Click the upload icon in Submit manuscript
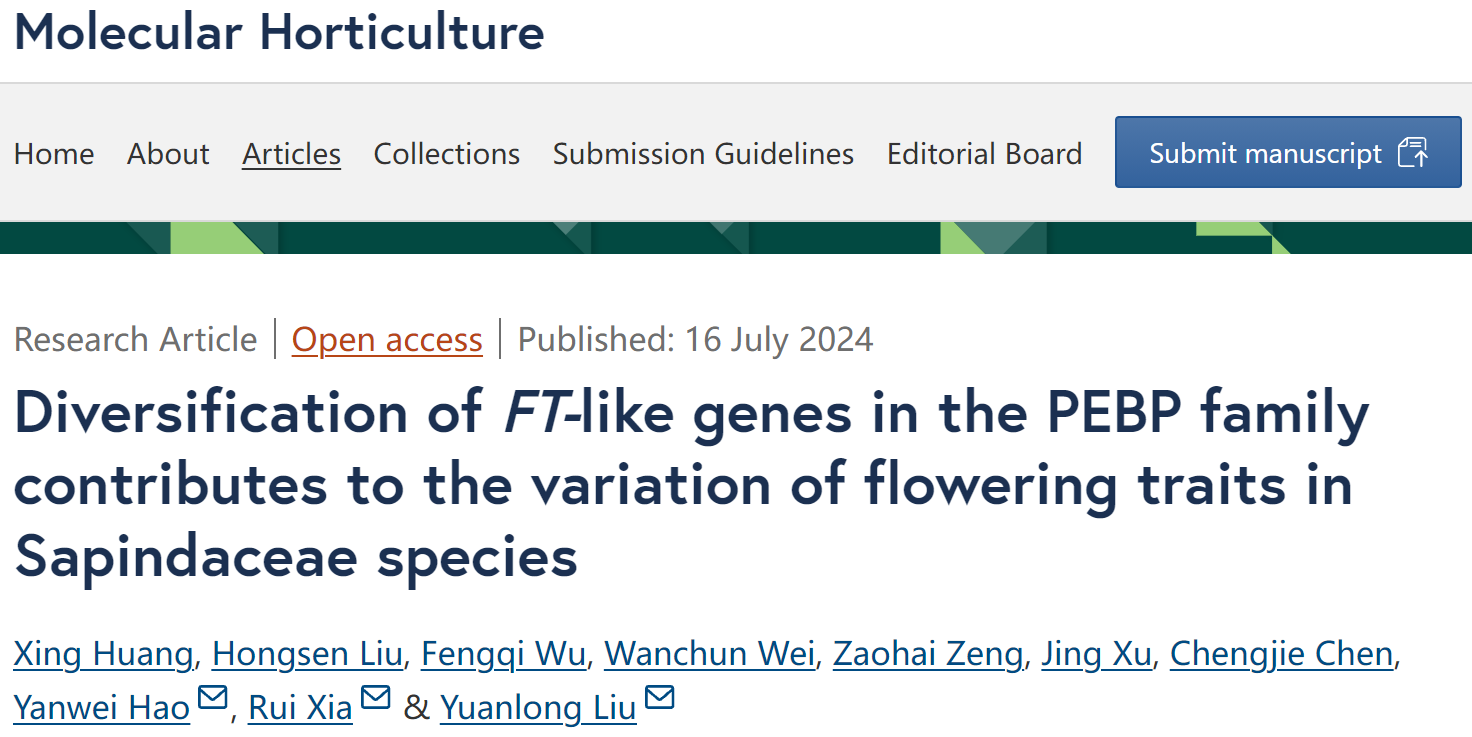 [1413, 153]
